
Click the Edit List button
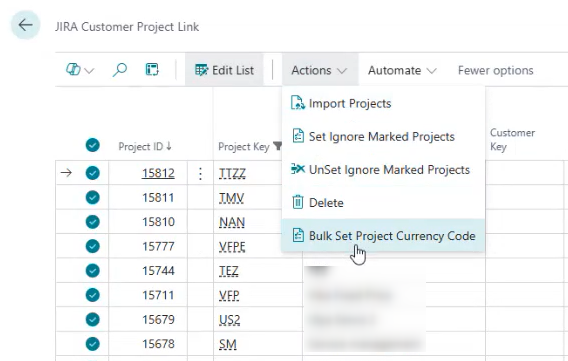point(224,70)
